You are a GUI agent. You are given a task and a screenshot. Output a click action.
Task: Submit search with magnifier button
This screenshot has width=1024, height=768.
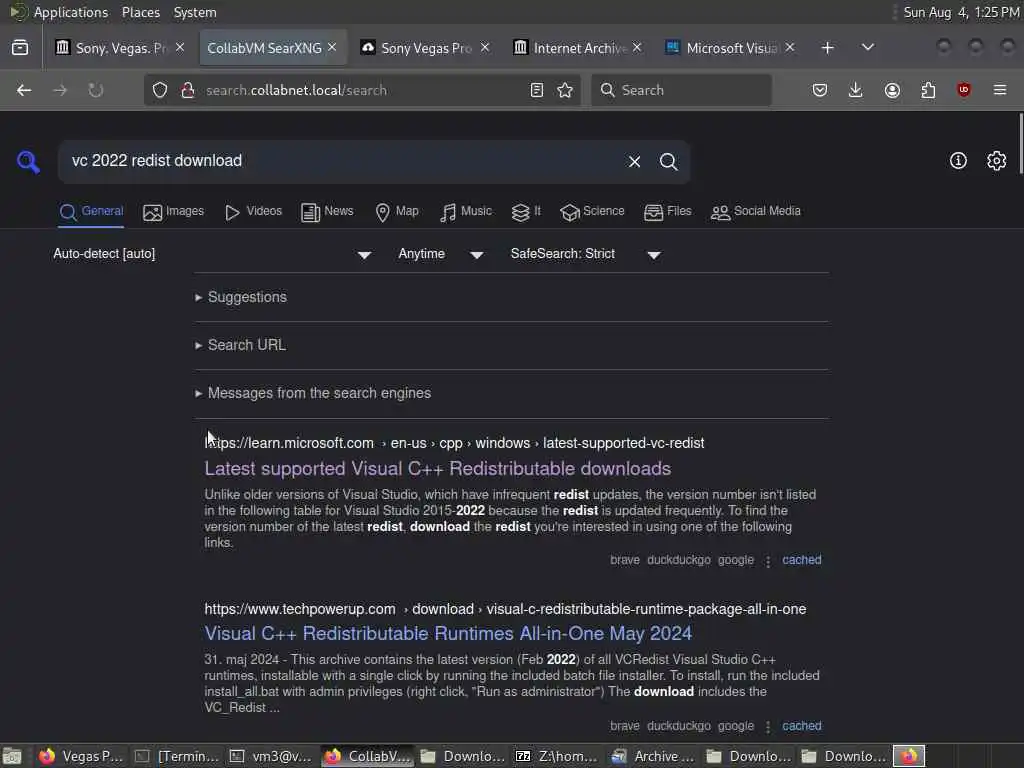tap(668, 161)
